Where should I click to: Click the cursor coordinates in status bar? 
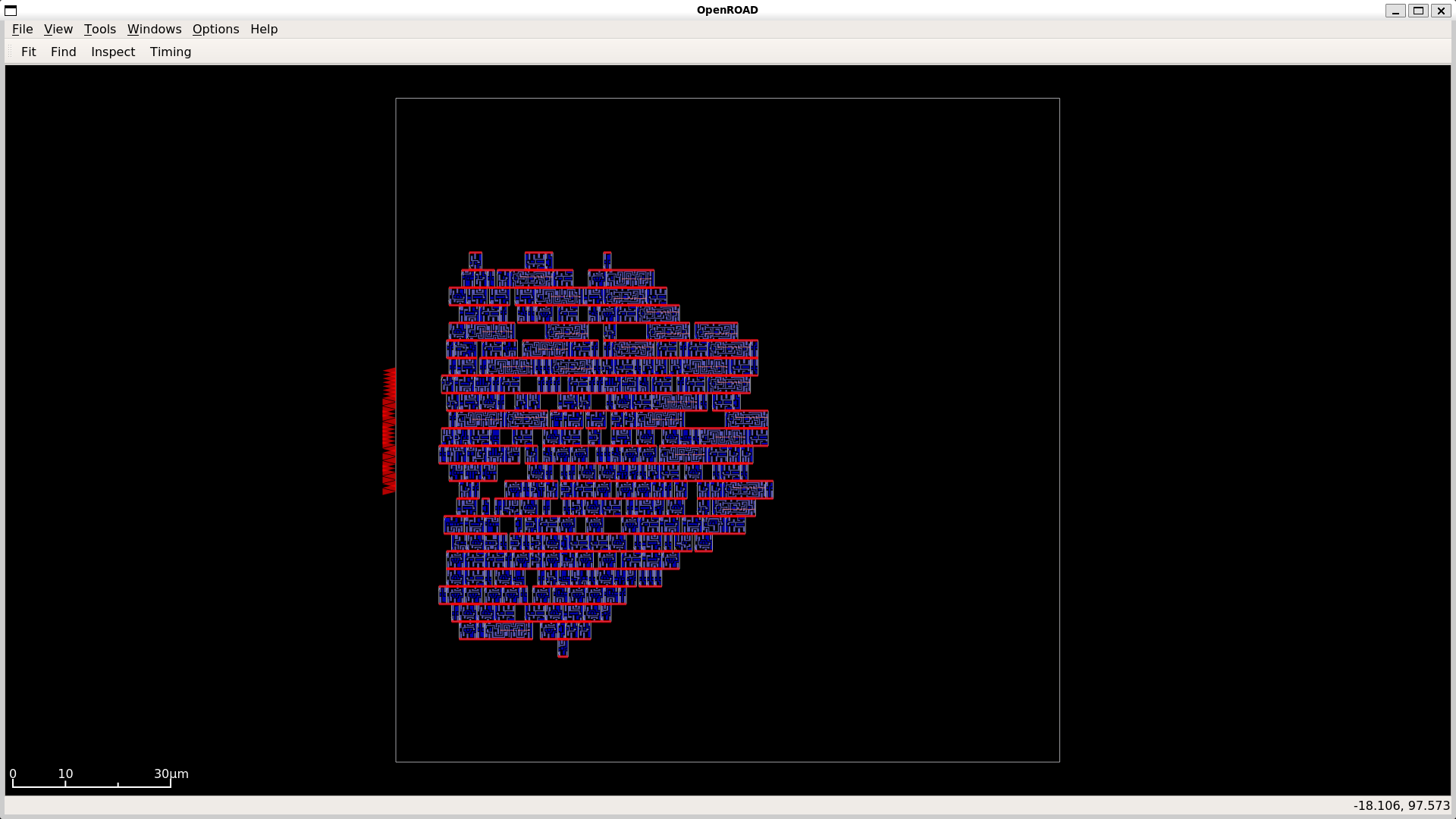click(1401, 805)
